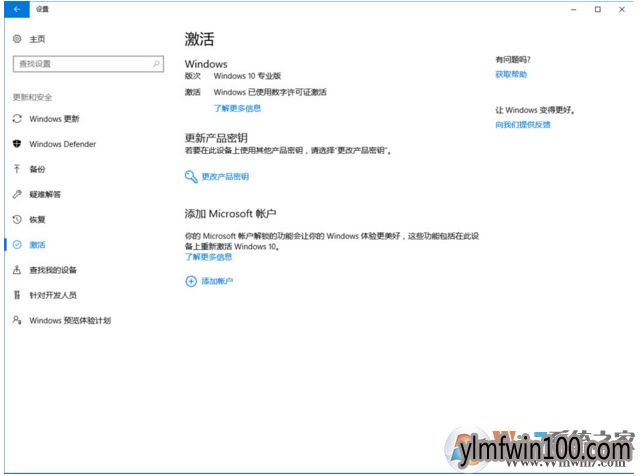642x476 pixels.
Task: Click 添加帐户 link
Action: pos(217,281)
